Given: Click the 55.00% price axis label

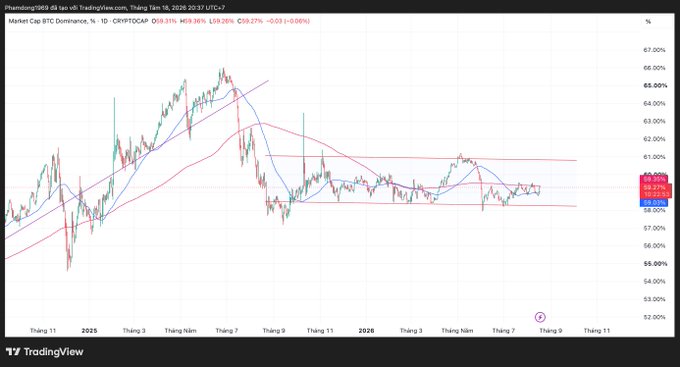Looking at the screenshot, I should [x=655, y=264].
